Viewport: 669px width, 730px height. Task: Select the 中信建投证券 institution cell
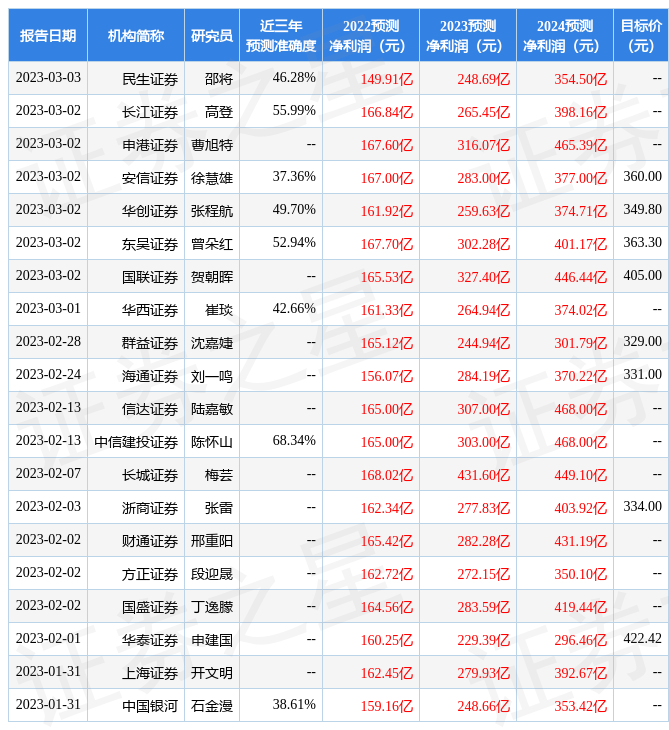136,442
